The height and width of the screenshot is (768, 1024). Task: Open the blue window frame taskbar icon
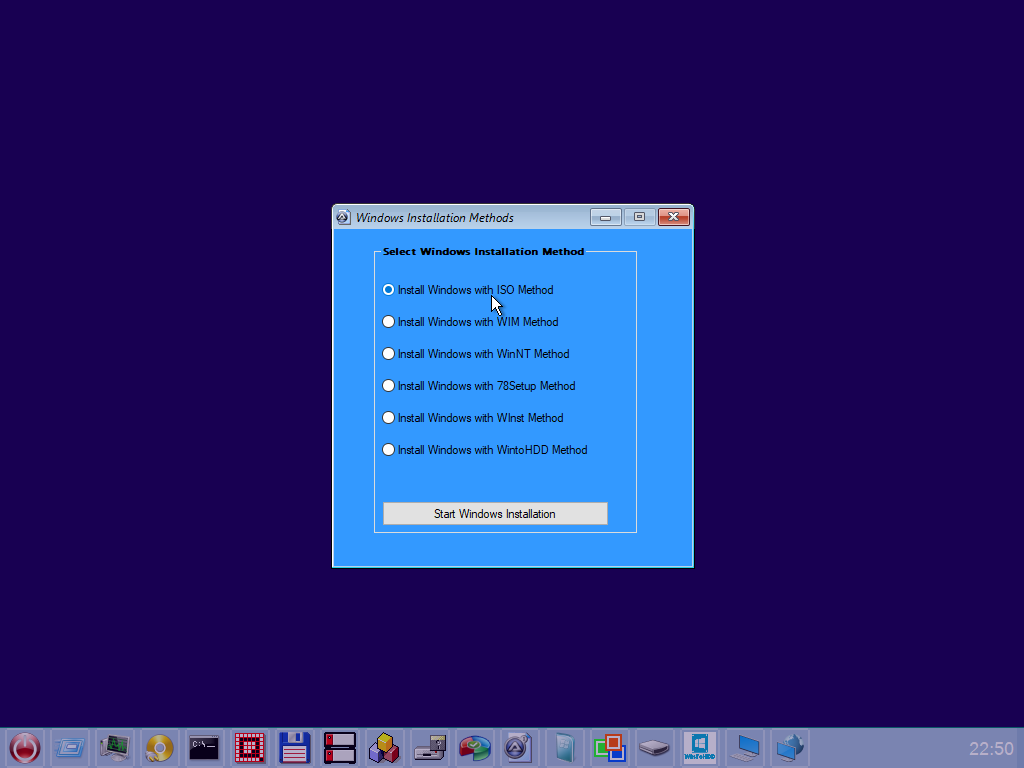69,748
